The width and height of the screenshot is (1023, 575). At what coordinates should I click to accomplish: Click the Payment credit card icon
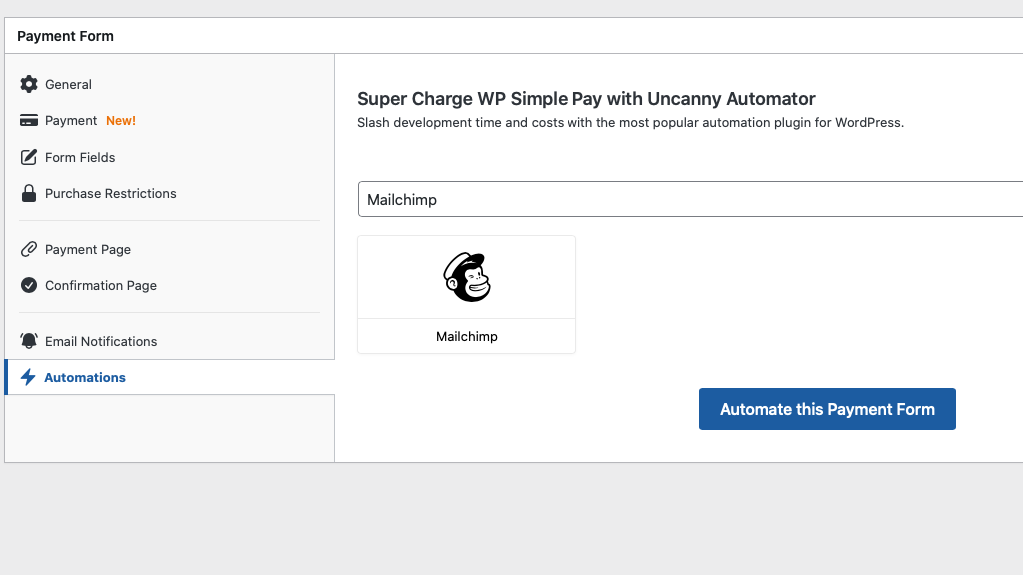click(x=28, y=121)
